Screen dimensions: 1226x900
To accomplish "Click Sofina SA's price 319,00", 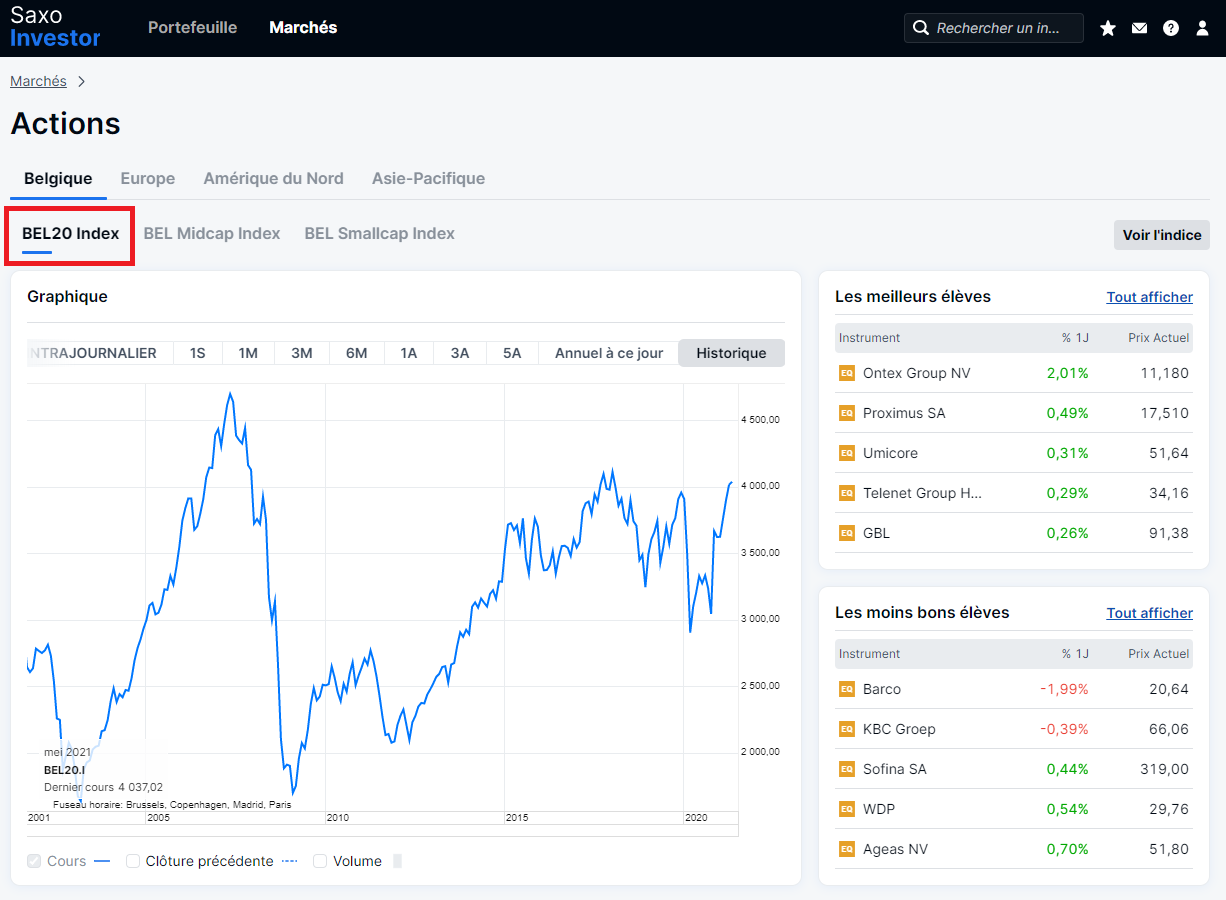I will point(1164,769).
